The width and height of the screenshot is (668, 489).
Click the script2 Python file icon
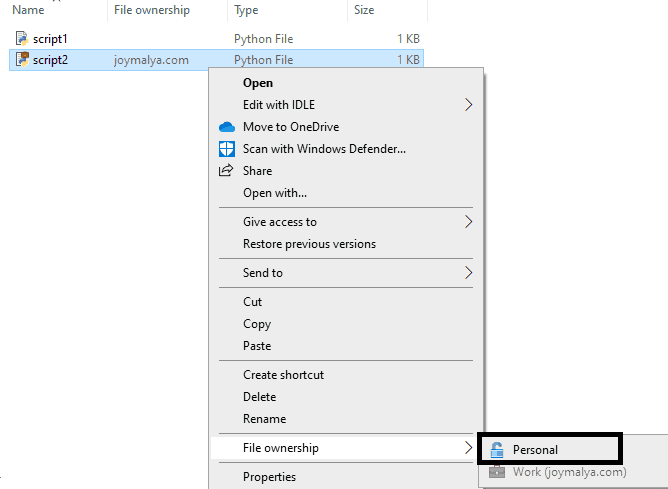pyautogui.click(x=22, y=59)
